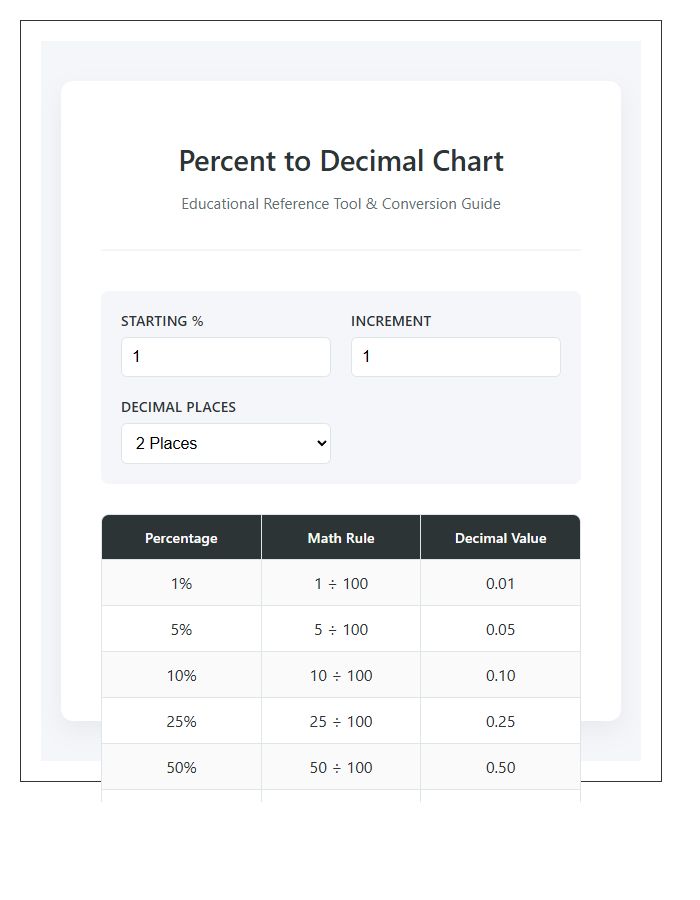Click inside the Increment input field

pyautogui.click(x=455, y=357)
